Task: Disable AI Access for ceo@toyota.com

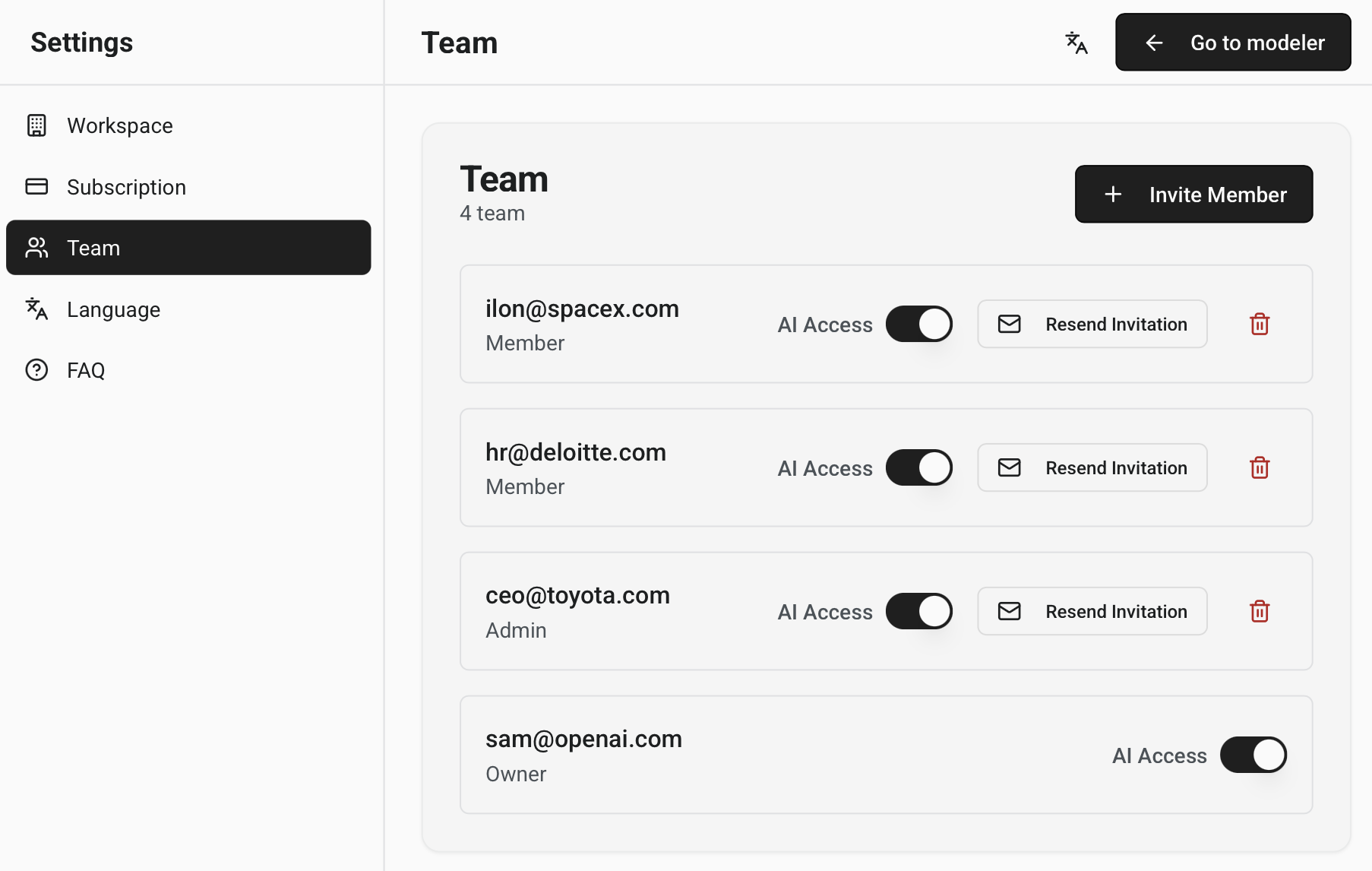Action: coord(919,611)
